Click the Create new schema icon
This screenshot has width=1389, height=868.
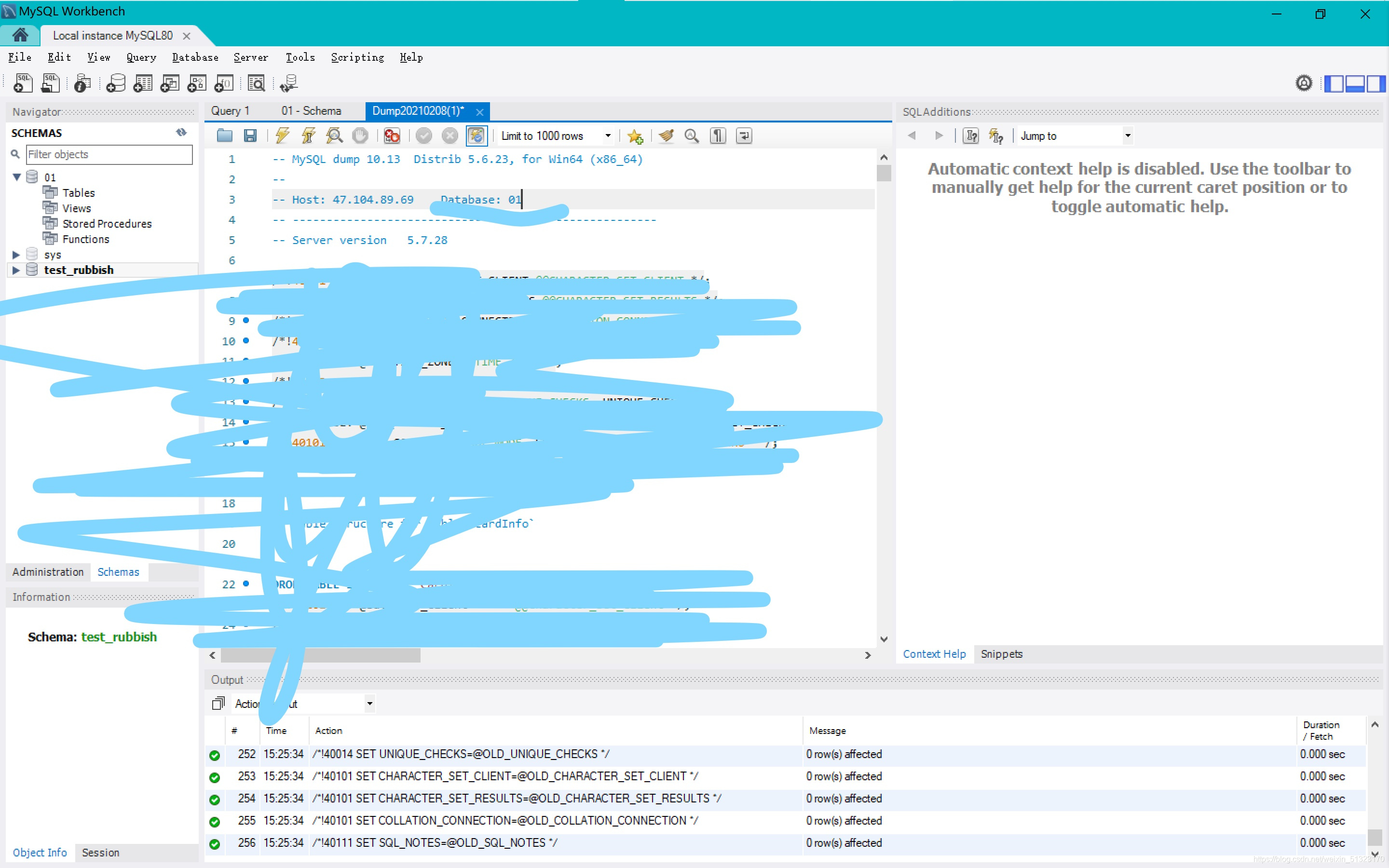pos(114,83)
